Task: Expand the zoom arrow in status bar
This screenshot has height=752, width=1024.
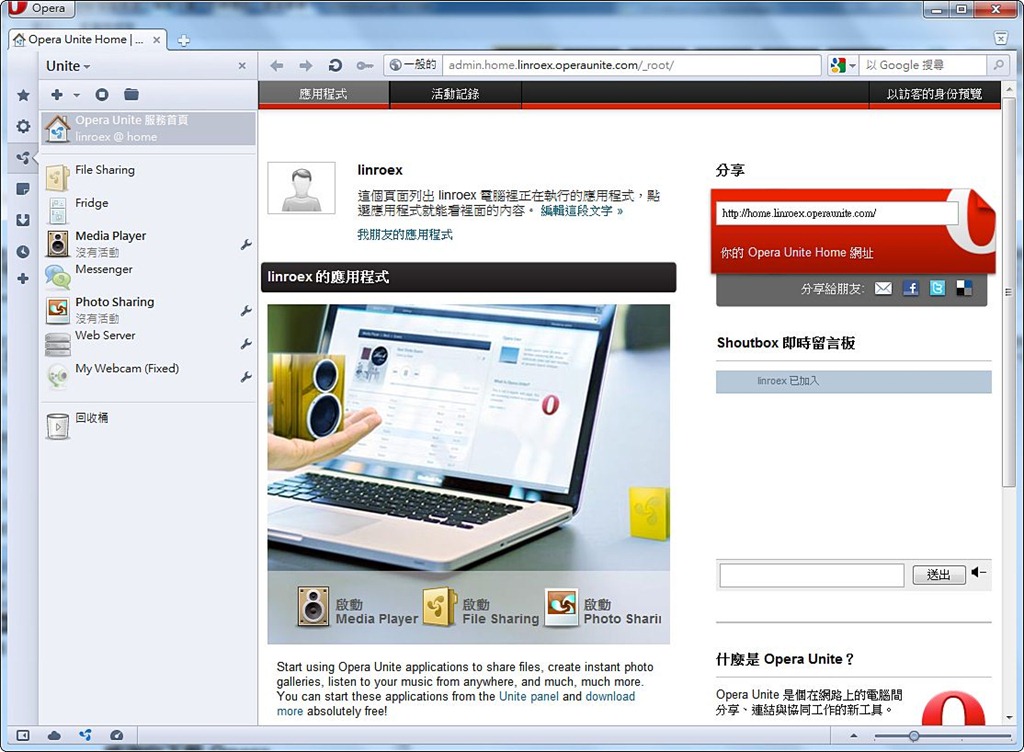Action: (x=854, y=736)
